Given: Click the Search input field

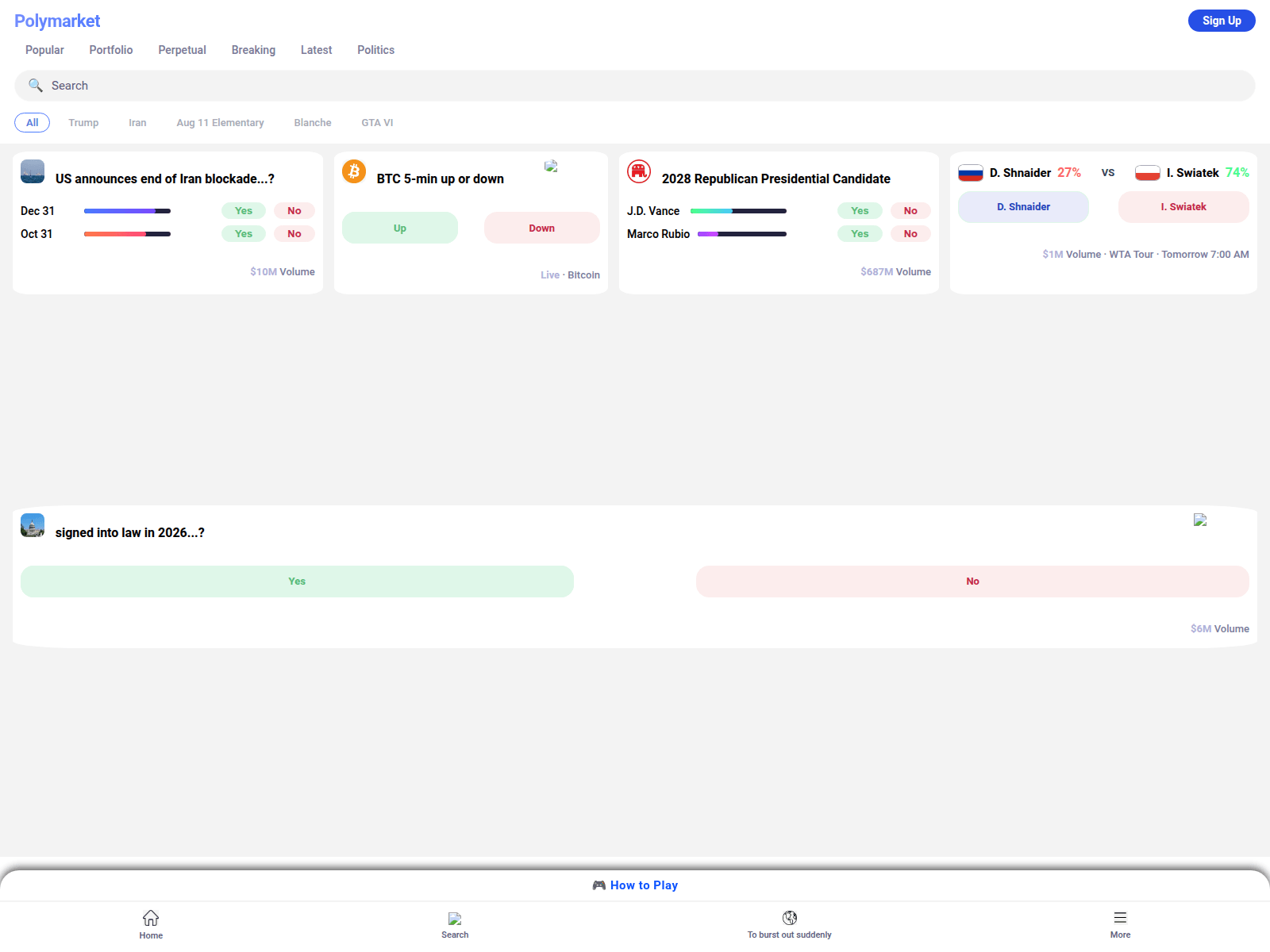Looking at the screenshot, I should [635, 86].
